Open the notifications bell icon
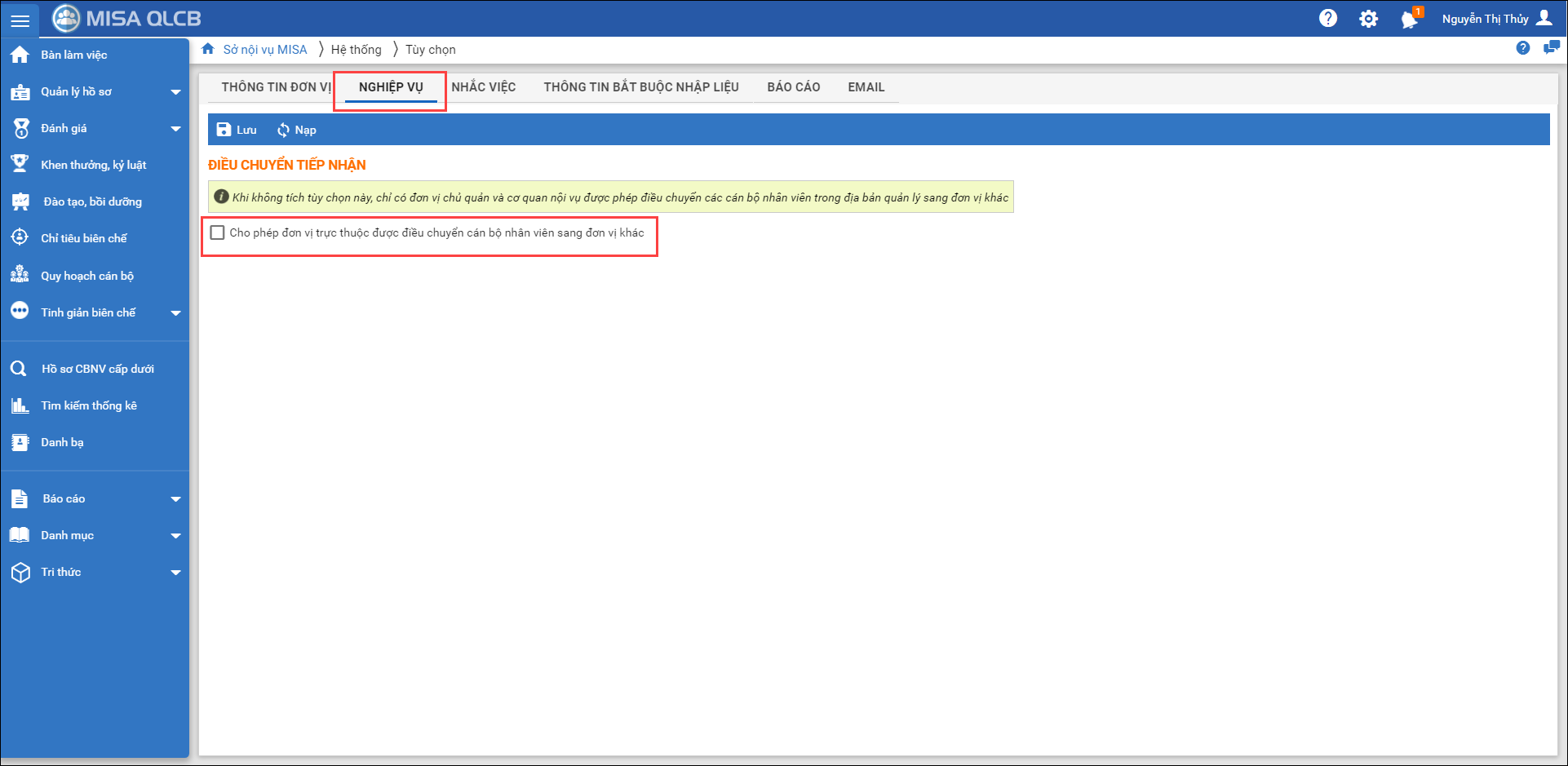The image size is (1568, 766). point(1409,20)
